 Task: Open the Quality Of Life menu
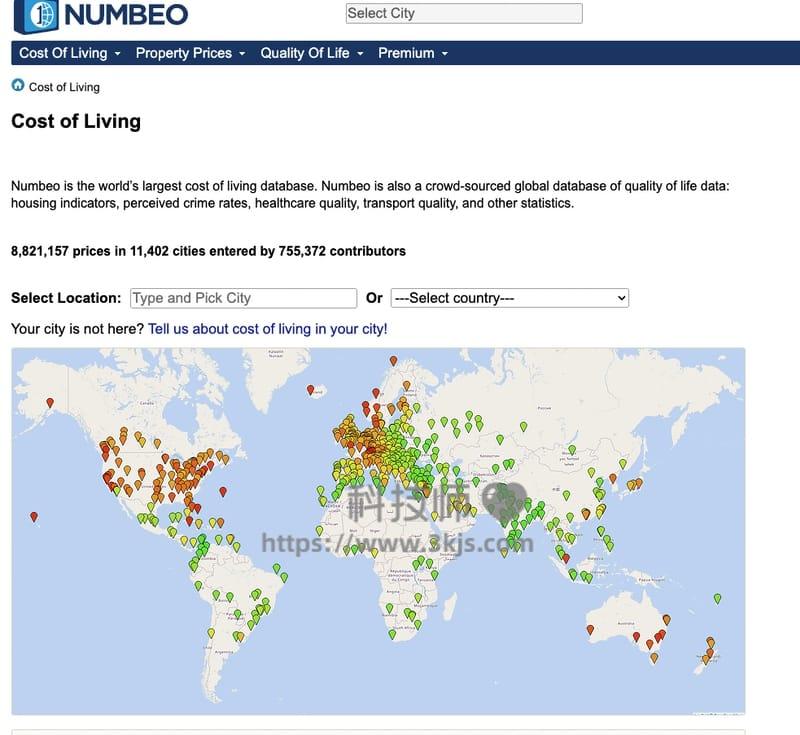pyautogui.click(x=311, y=53)
